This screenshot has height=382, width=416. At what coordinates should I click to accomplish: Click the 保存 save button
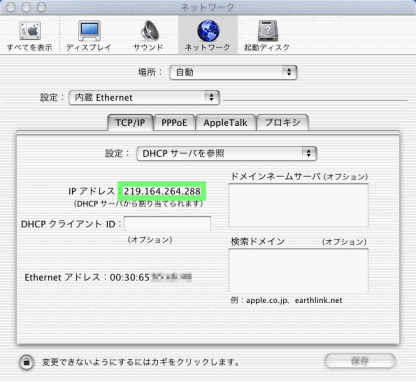[x=360, y=361]
